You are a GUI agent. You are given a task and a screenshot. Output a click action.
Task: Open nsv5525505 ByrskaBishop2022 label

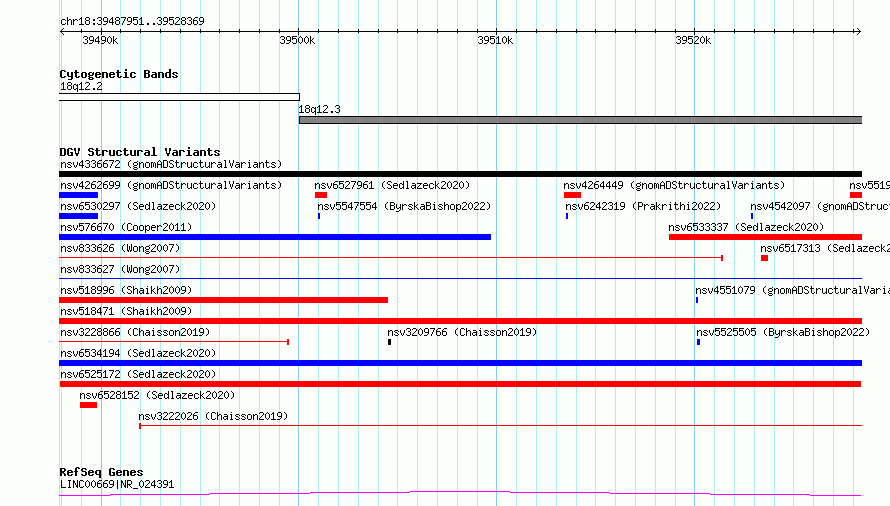(783, 332)
